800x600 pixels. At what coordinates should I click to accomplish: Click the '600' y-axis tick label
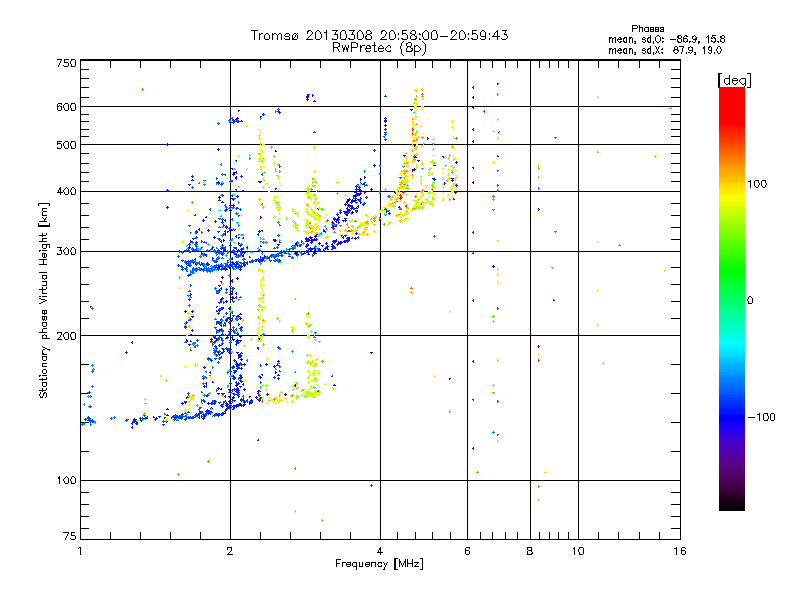point(66,107)
